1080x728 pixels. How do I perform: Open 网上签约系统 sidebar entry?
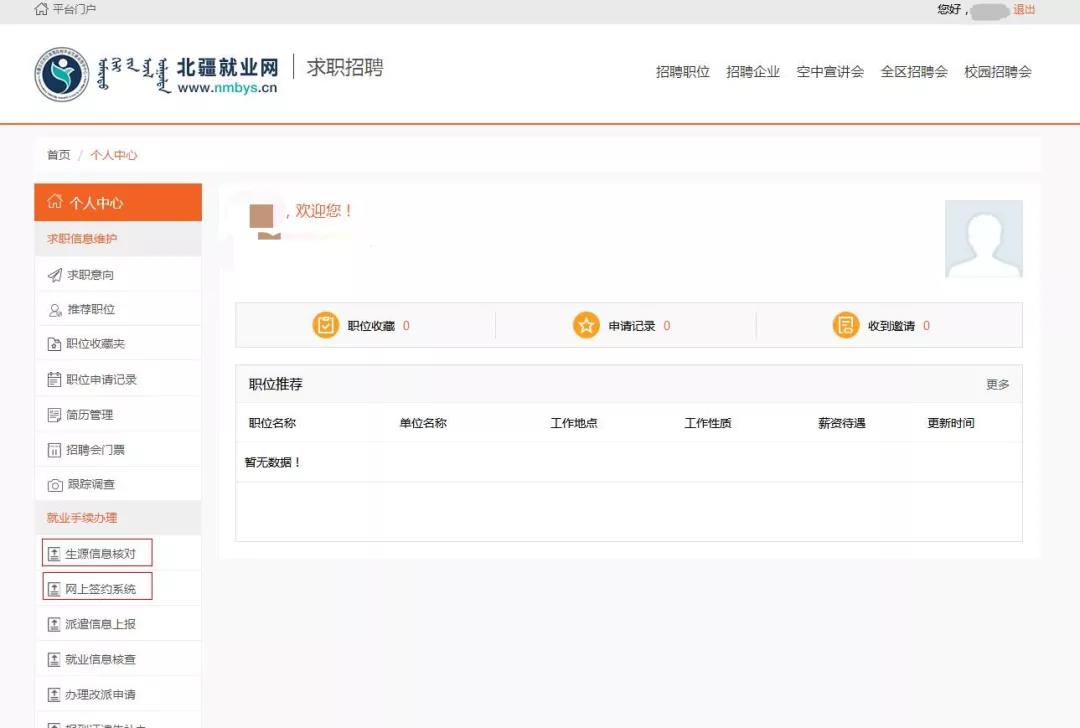99,589
